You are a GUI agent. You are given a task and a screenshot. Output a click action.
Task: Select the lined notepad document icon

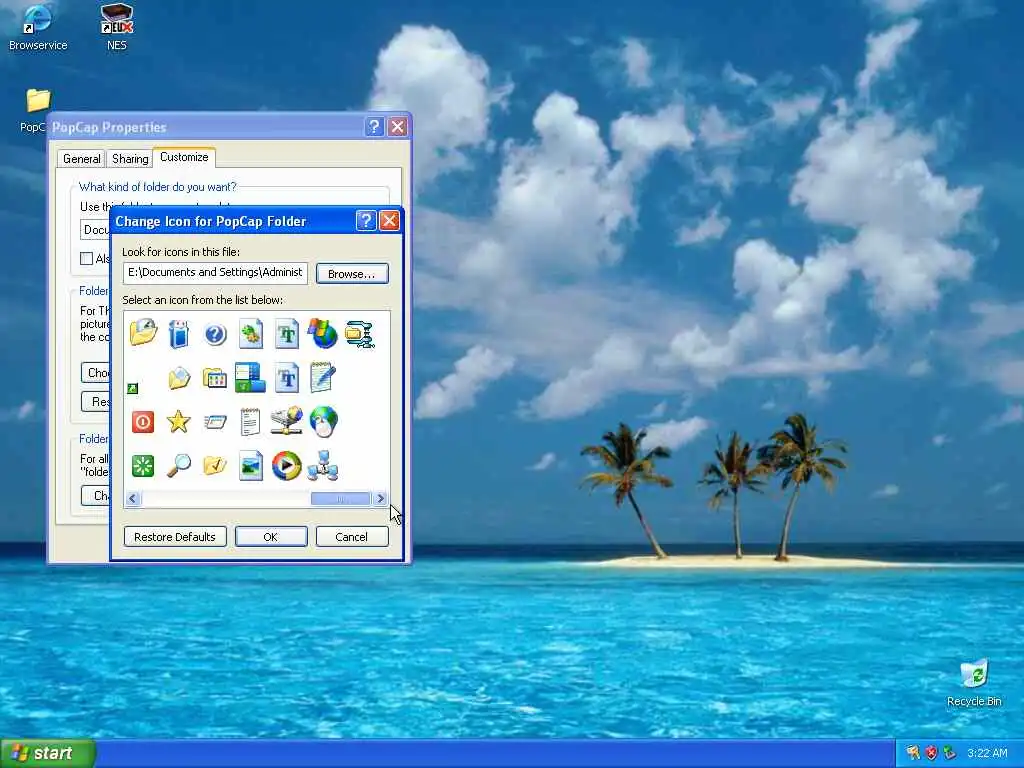point(250,422)
